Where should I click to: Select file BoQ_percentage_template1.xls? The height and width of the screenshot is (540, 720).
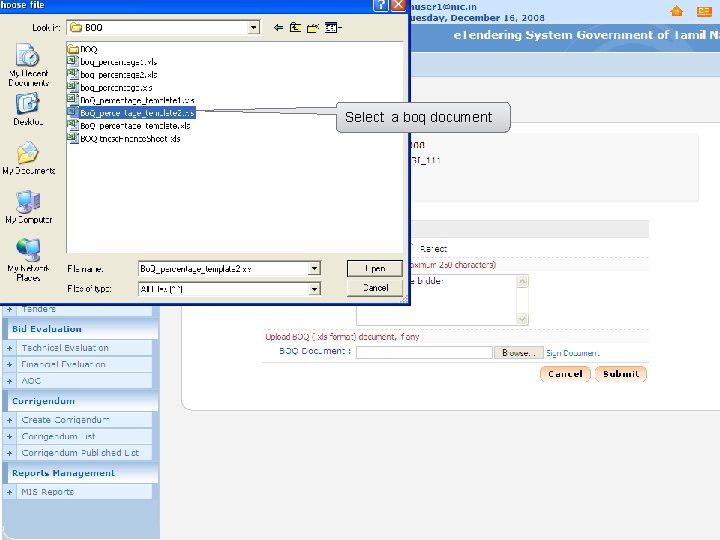pyautogui.click(x=131, y=100)
